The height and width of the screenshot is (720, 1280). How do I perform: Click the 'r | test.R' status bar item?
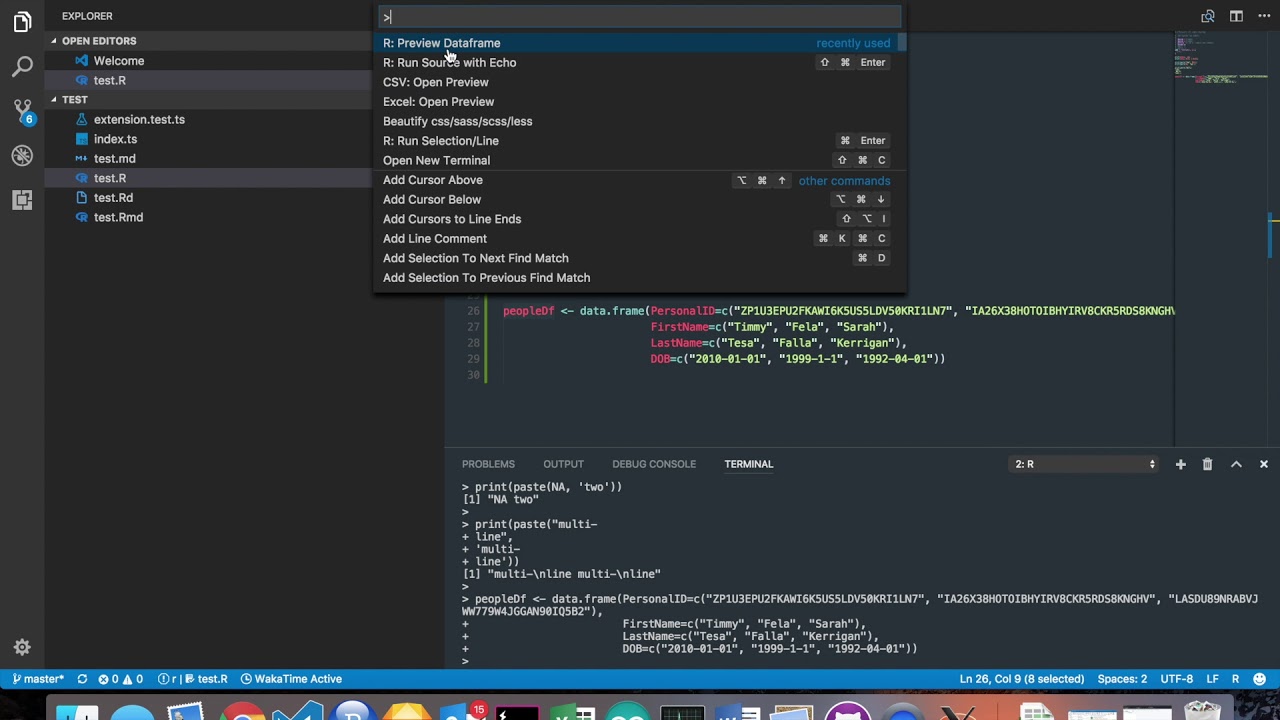[193, 679]
